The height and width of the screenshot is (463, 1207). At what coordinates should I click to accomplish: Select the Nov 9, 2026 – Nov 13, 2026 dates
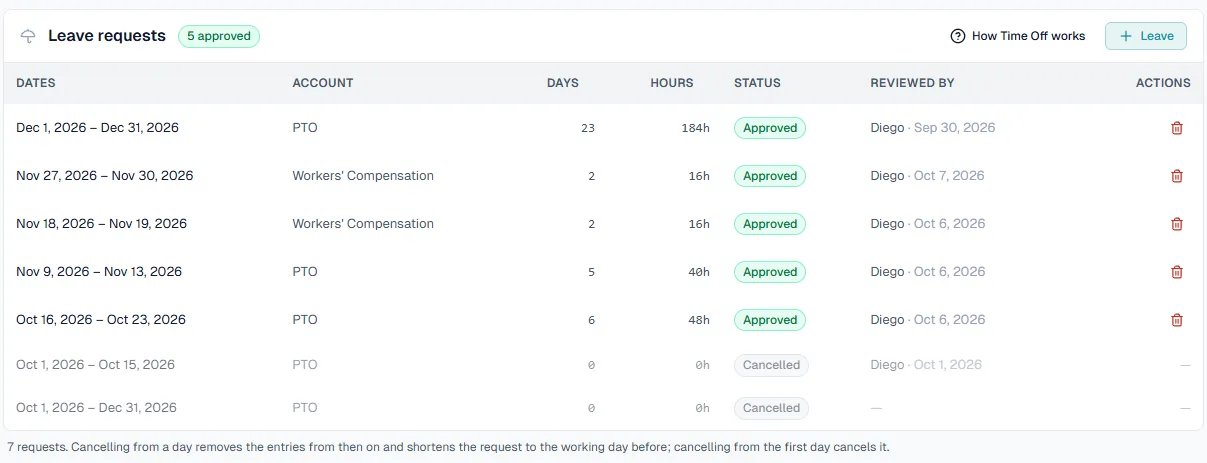pyautogui.click(x=99, y=272)
